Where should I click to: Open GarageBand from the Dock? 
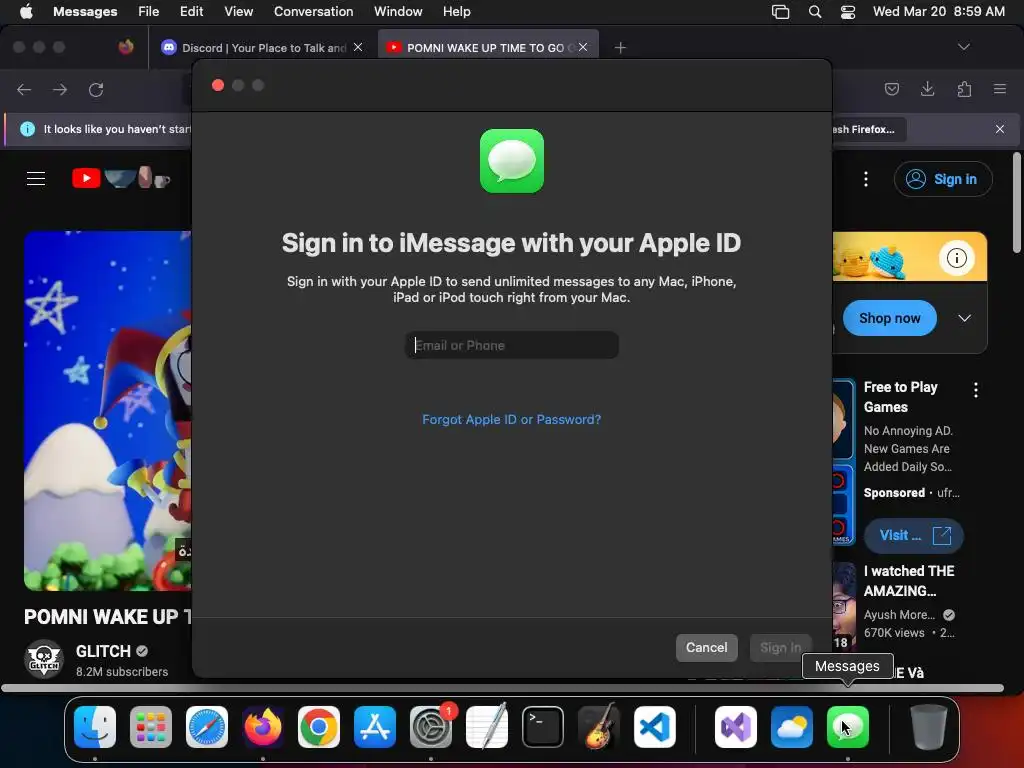(599, 727)
